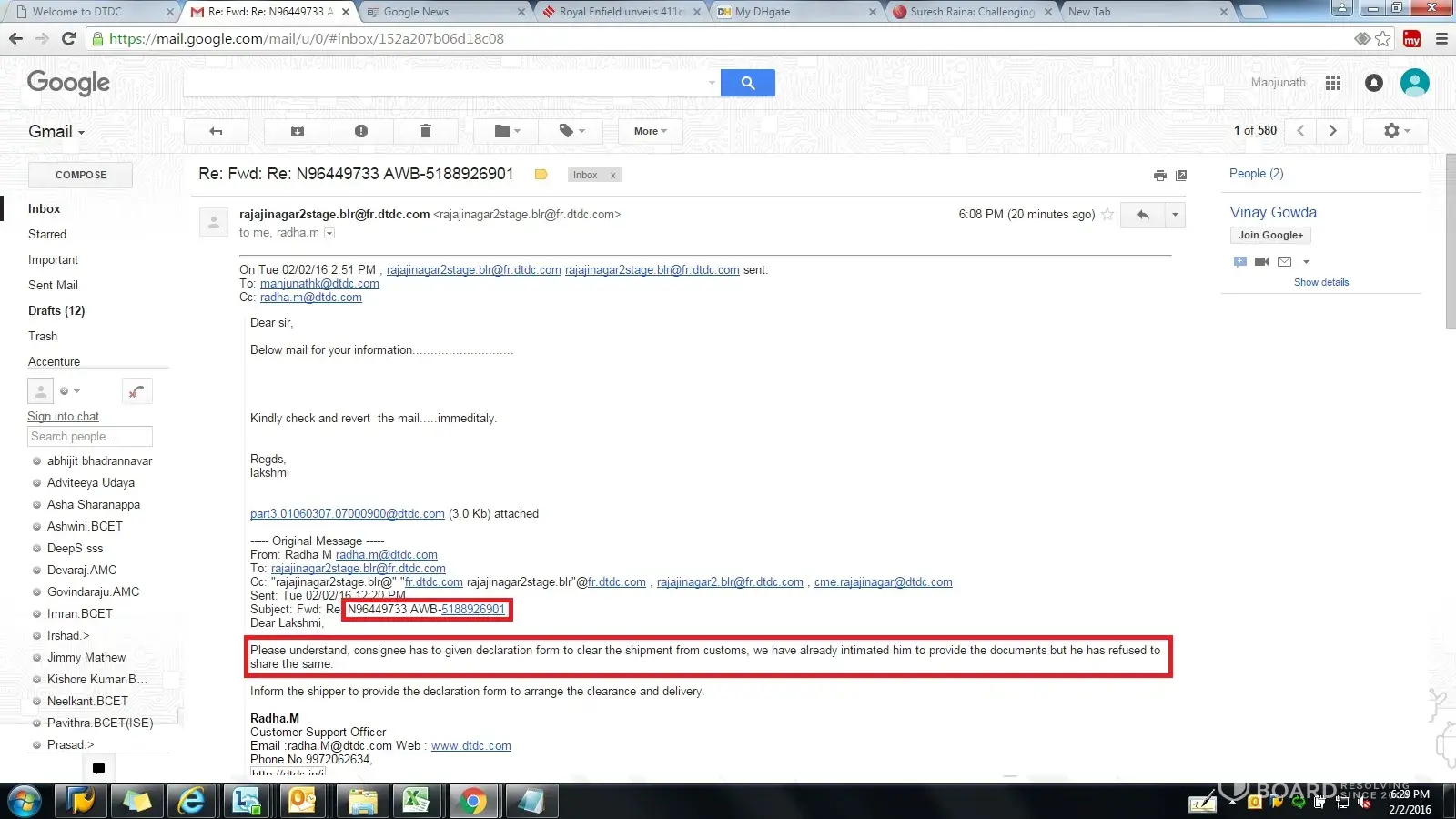Image resolution: width=1456 pixels, height=819 pixels.
Task: Expand the Gmail product switcher dropdown
Action: (x=56, y=132)
